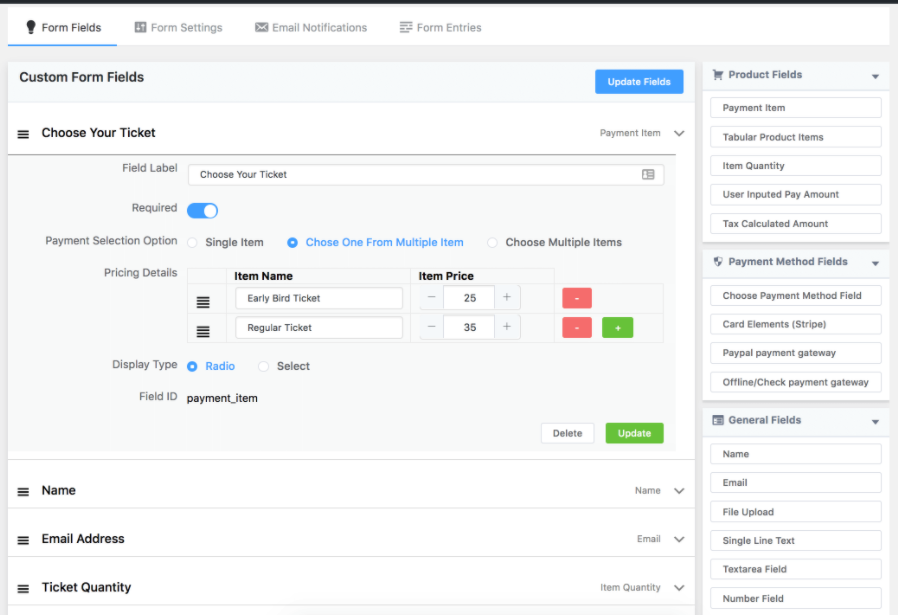Add Card Elements (Stripe) field
The width and height of the screenshot is (898, 615).
[795, 324]
